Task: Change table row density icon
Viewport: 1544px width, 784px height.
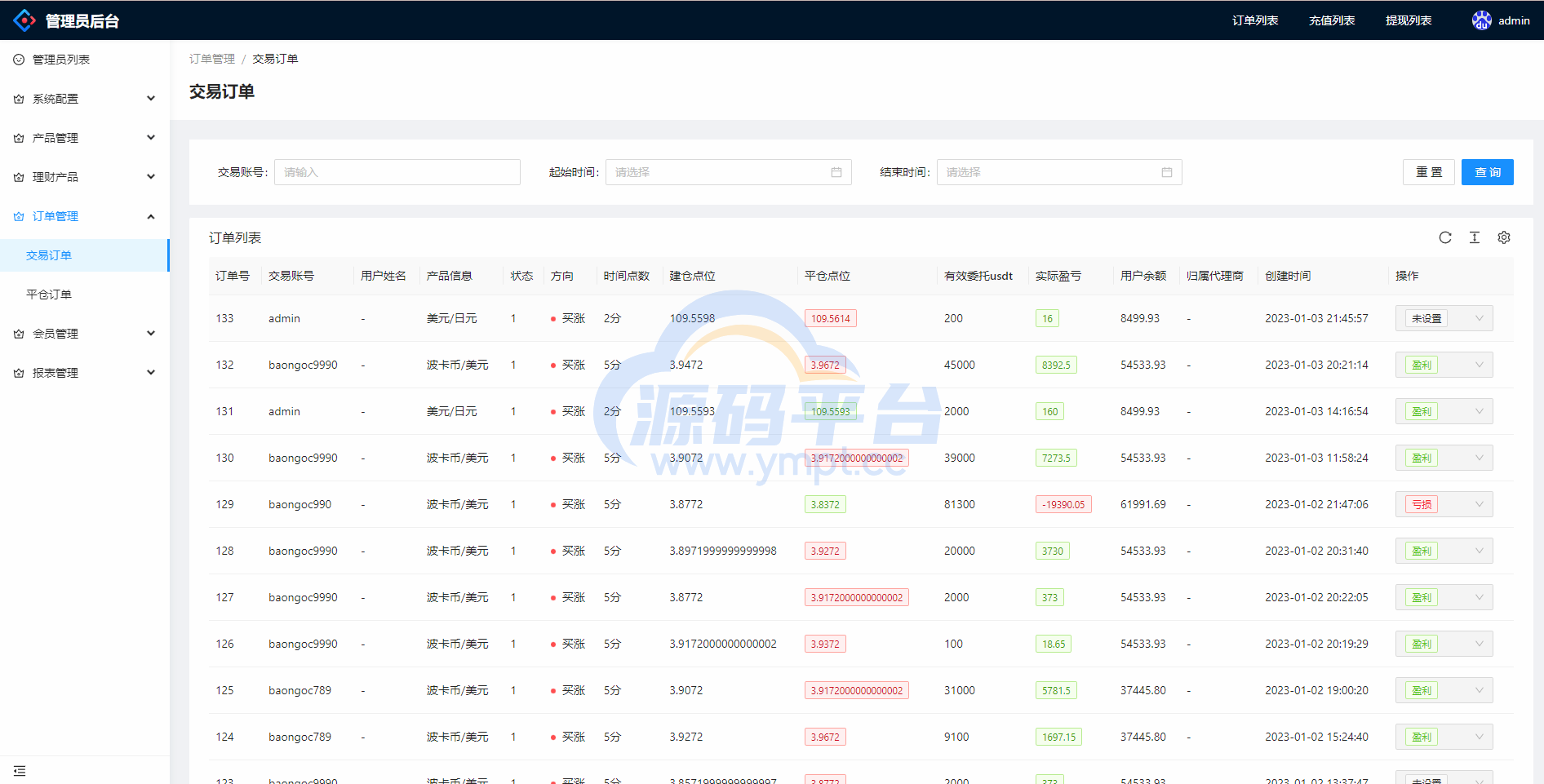Action: tap(1475, 237)
